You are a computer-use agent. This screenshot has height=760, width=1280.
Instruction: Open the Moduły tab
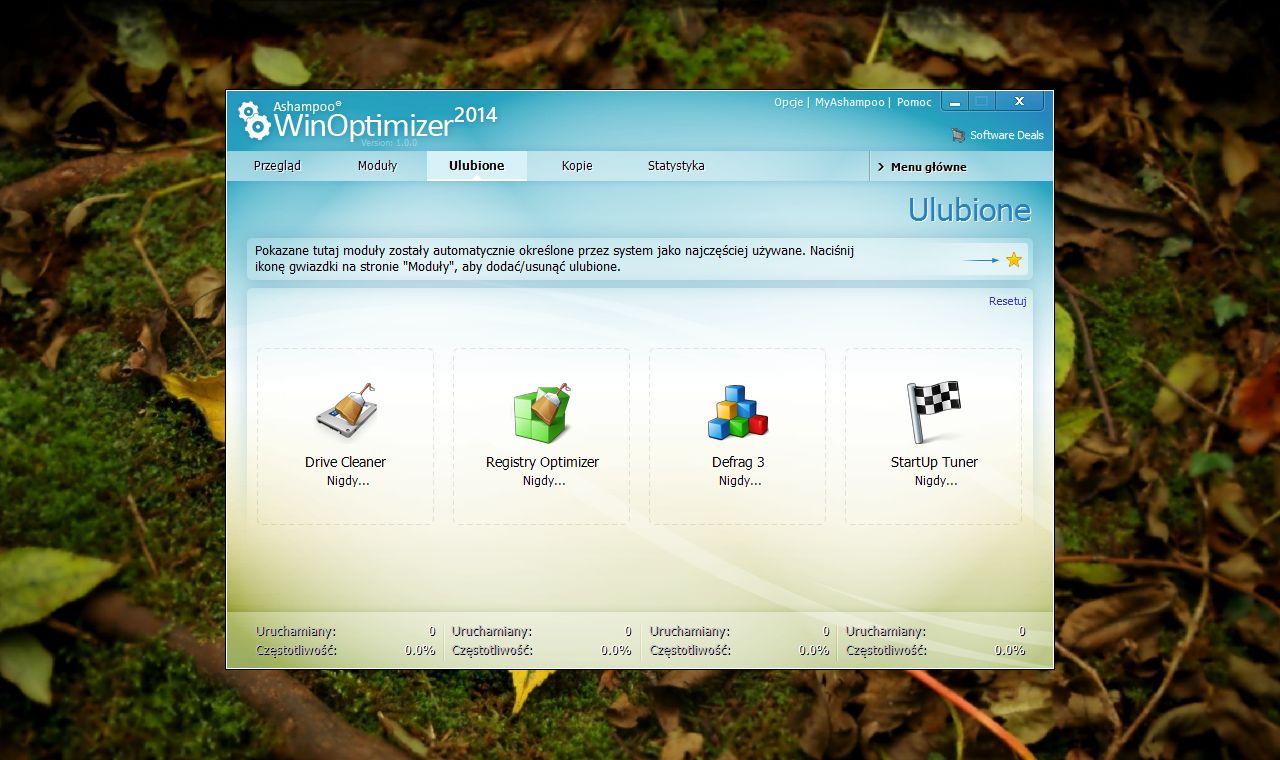[x=377, y=166]
